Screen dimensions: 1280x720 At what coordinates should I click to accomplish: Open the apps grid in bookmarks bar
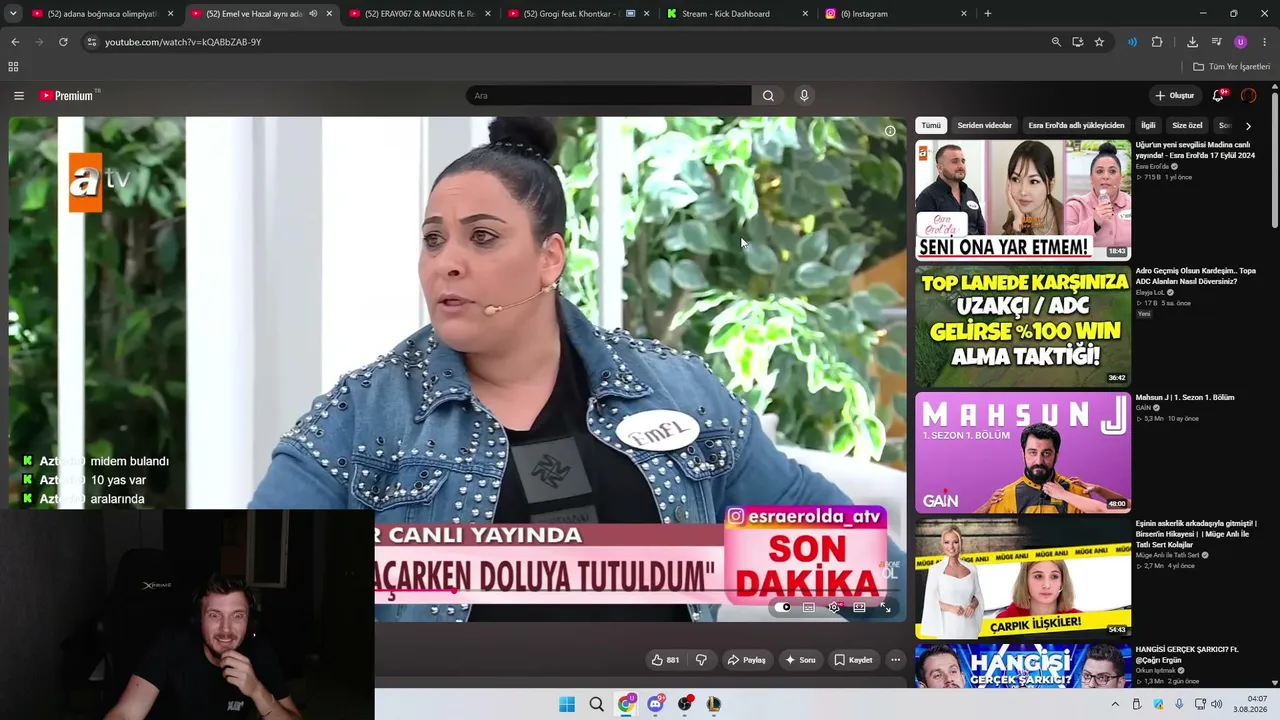[13, 67]
